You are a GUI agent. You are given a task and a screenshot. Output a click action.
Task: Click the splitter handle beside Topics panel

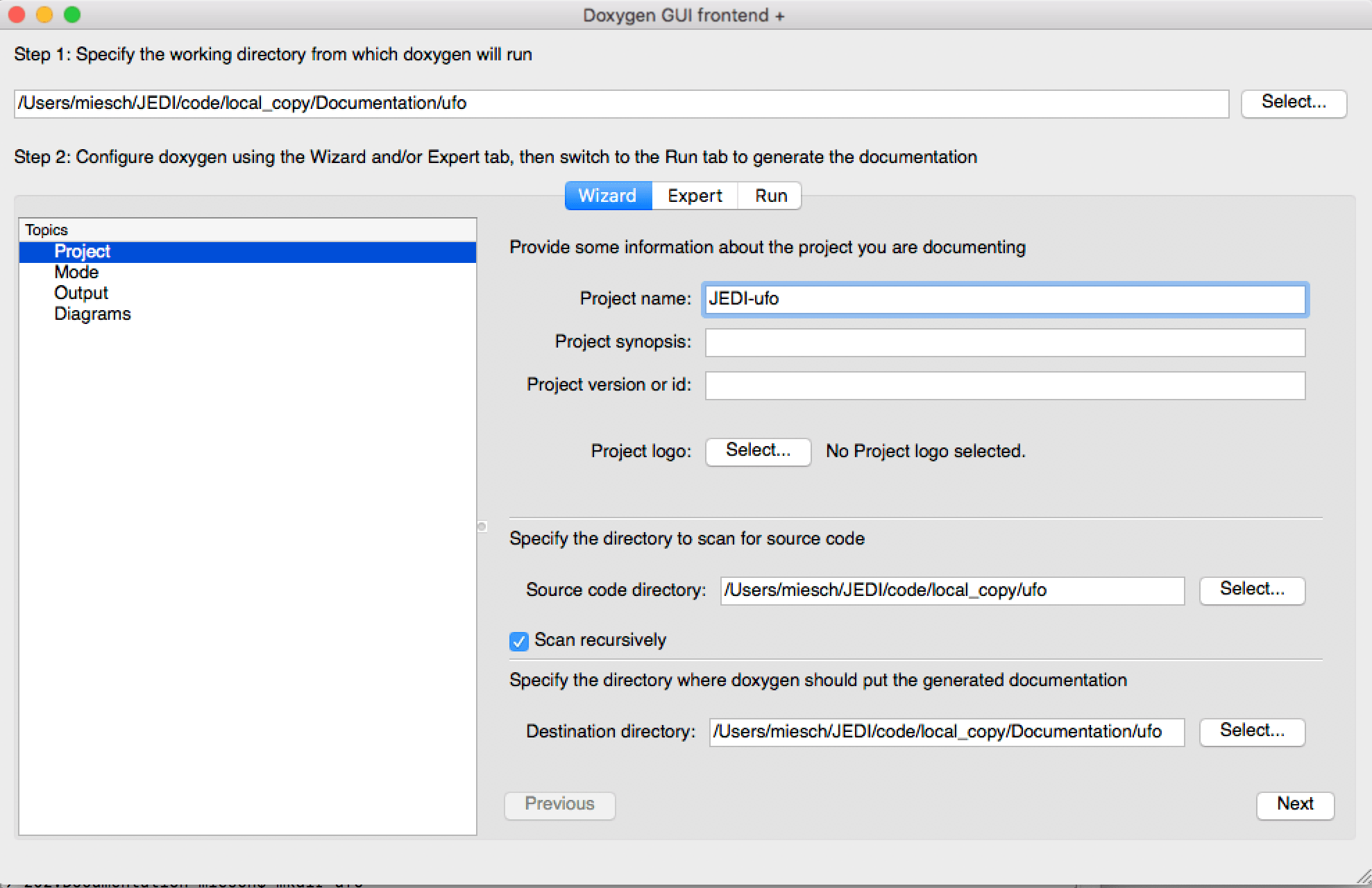click(x=482, y=527)
